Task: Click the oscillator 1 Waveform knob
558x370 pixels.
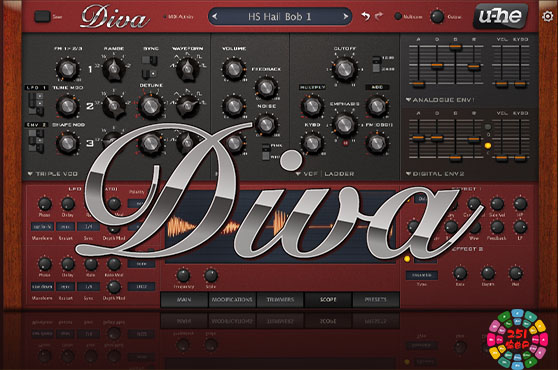Action: (188, 69)
